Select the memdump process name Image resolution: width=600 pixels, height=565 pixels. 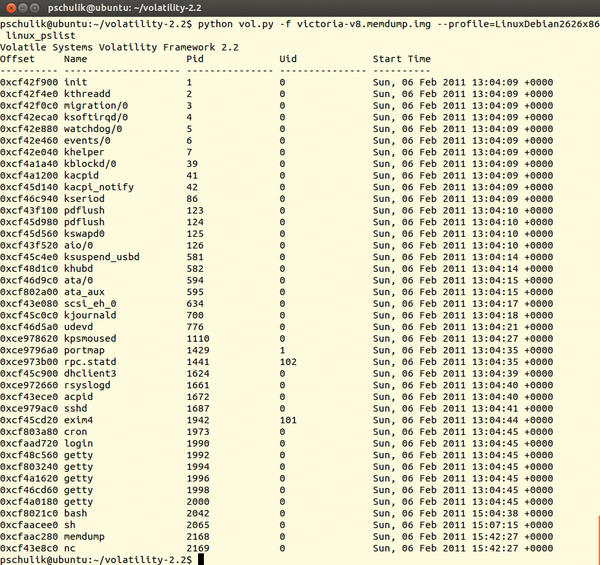click(84, 537)
